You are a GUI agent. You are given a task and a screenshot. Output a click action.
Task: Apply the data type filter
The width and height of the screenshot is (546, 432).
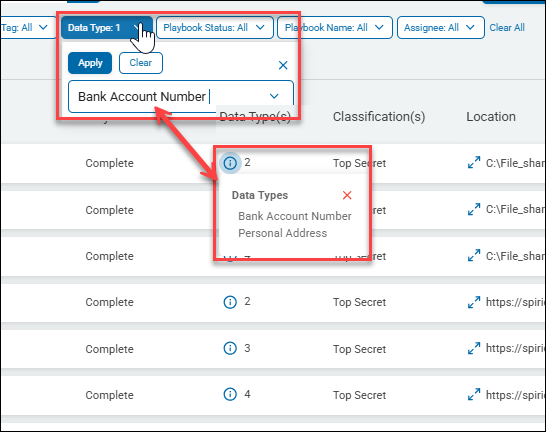90,63
